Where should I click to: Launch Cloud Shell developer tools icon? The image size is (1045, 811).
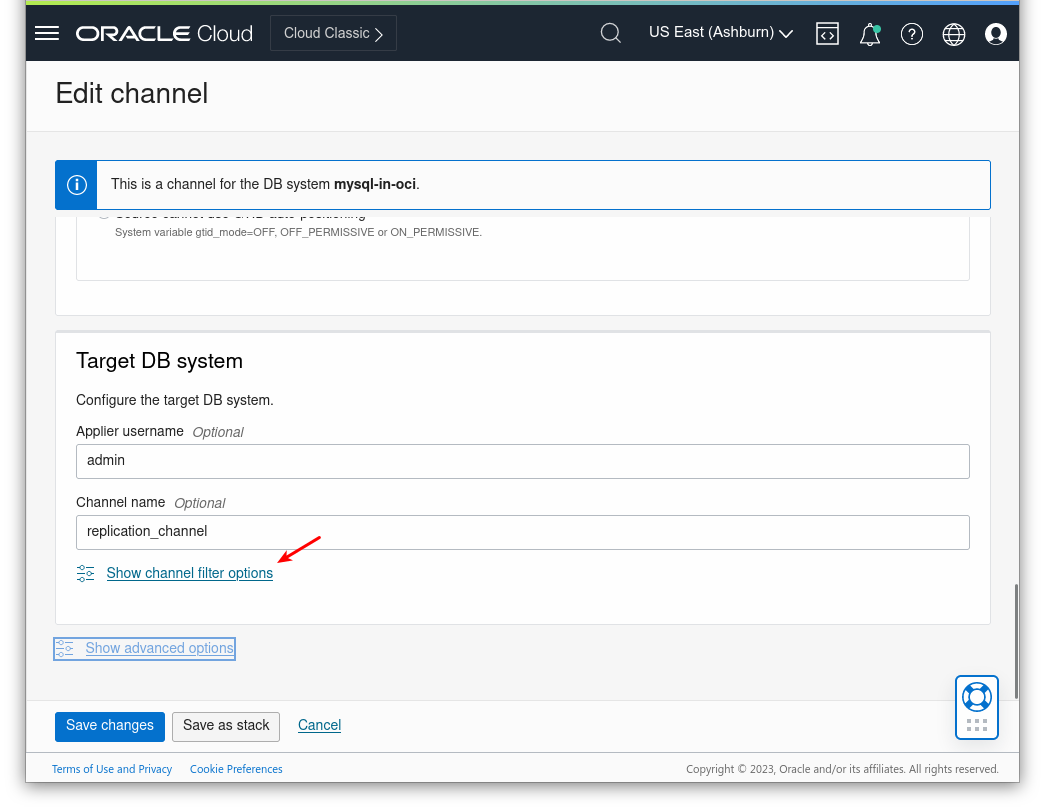(x=827, y=33)
